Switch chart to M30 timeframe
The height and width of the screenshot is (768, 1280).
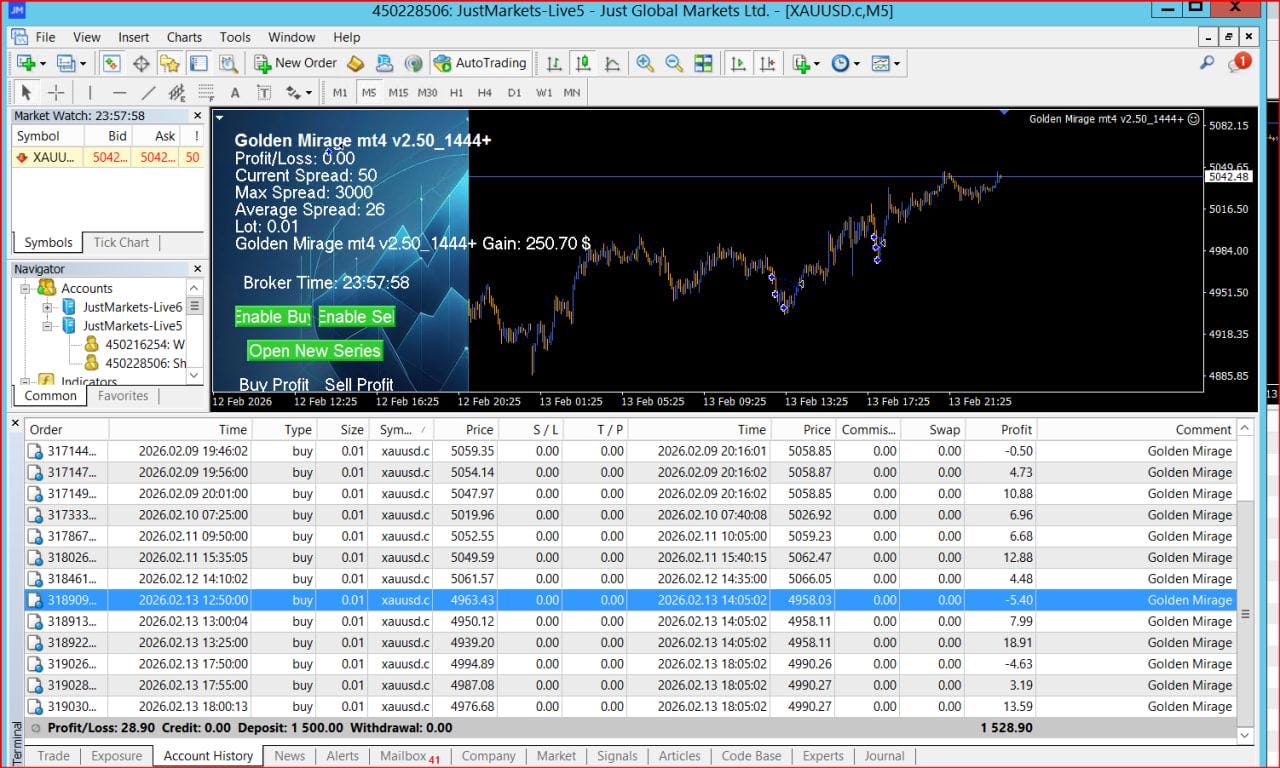427,92
